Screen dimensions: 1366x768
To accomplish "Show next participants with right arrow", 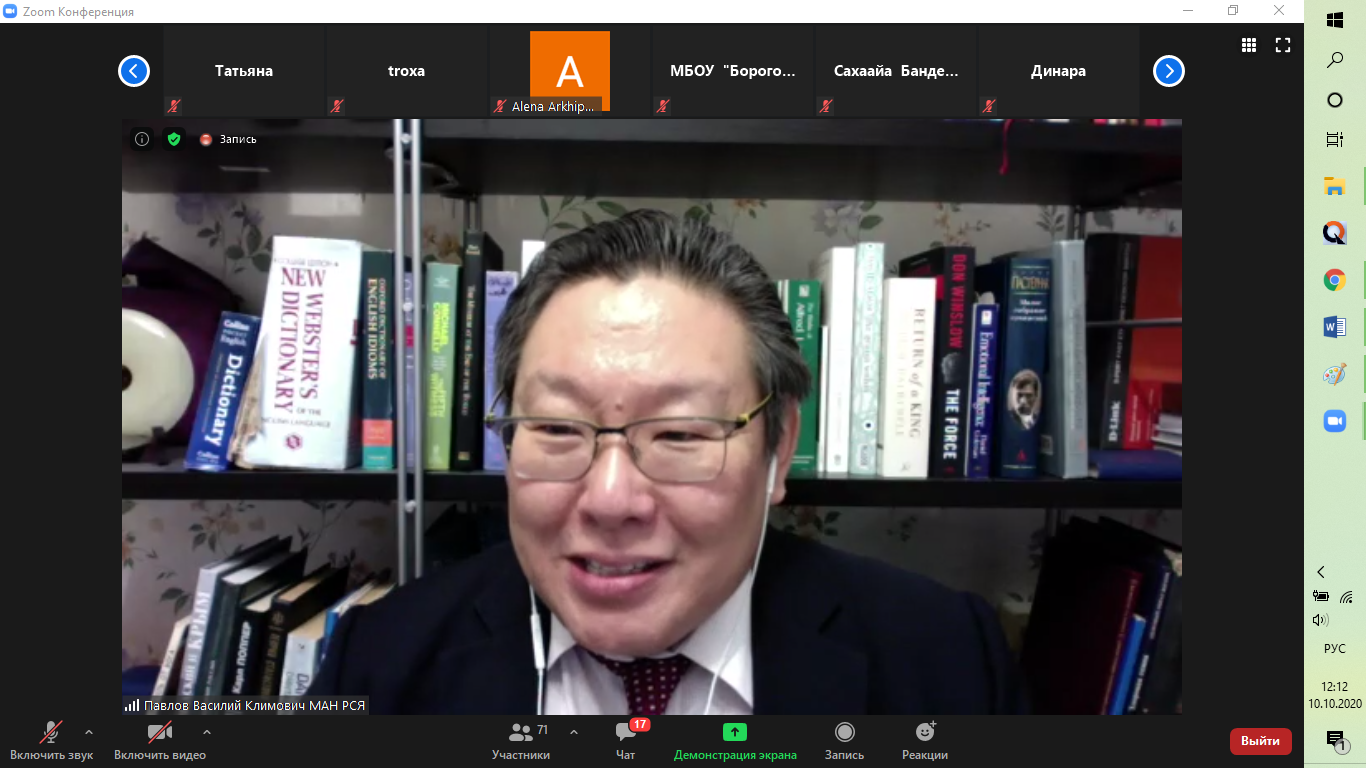I will 1168,71.
